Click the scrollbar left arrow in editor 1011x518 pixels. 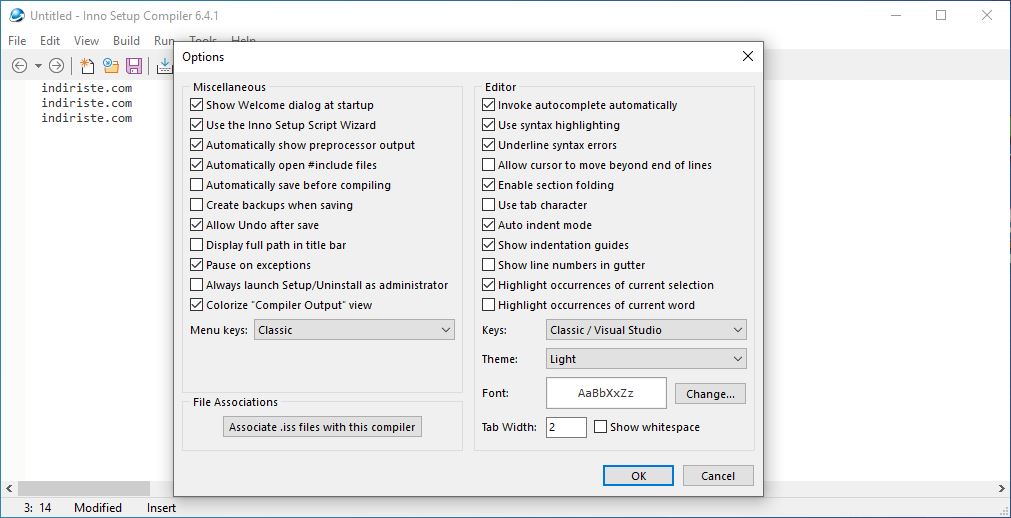click(8, 488)
